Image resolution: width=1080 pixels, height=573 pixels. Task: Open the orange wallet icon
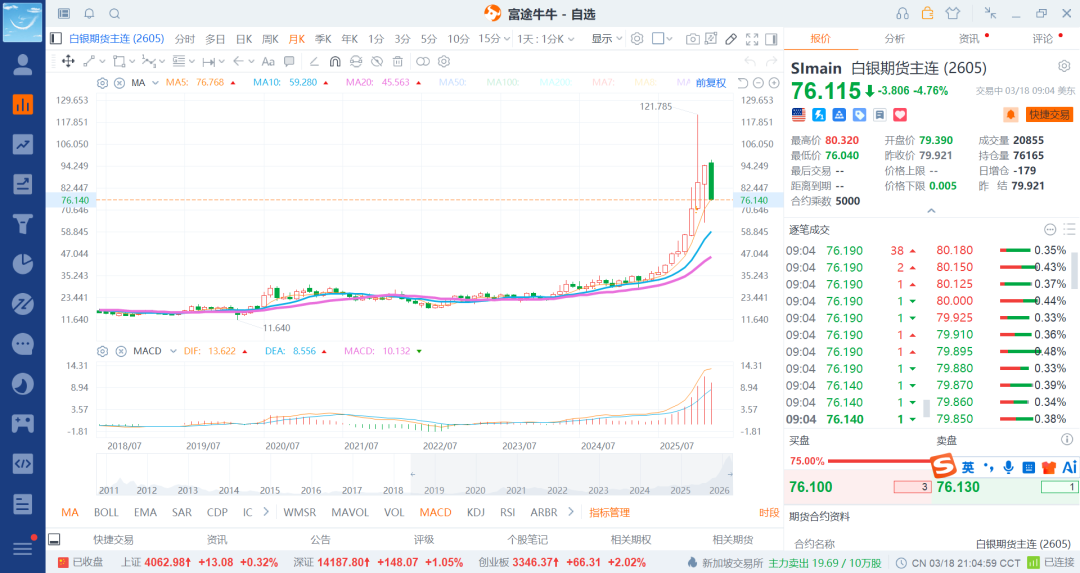(928, 13)
